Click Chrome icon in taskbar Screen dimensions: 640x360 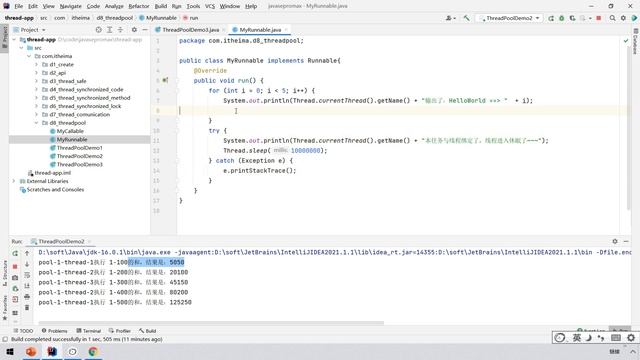(x=93, y=351)
